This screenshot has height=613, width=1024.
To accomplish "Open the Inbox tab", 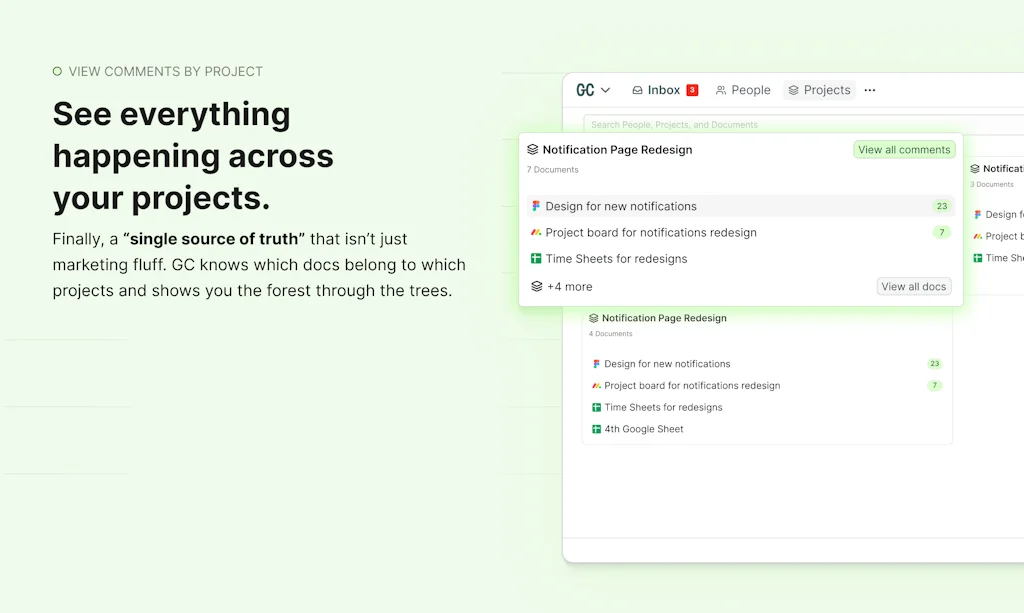I will click(x=663, y=90).
